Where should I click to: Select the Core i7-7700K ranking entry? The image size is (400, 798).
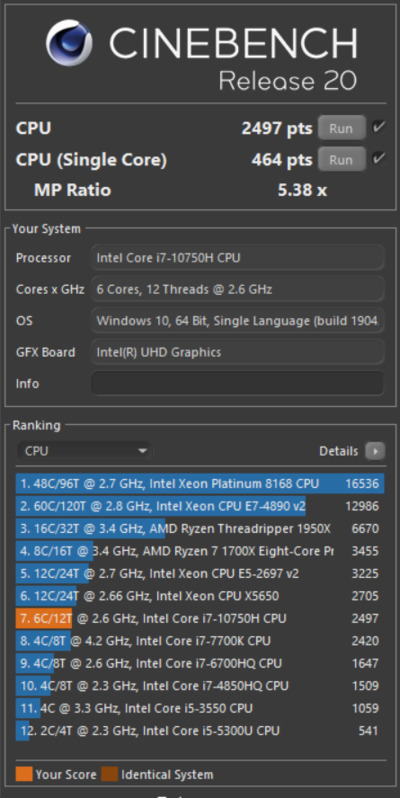[200, 641]
